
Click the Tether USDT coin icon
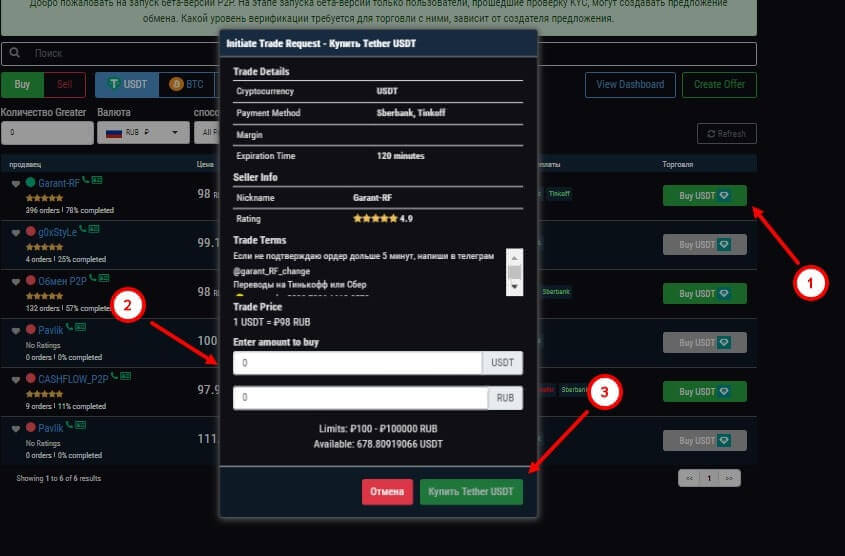(x=115, y=85)
